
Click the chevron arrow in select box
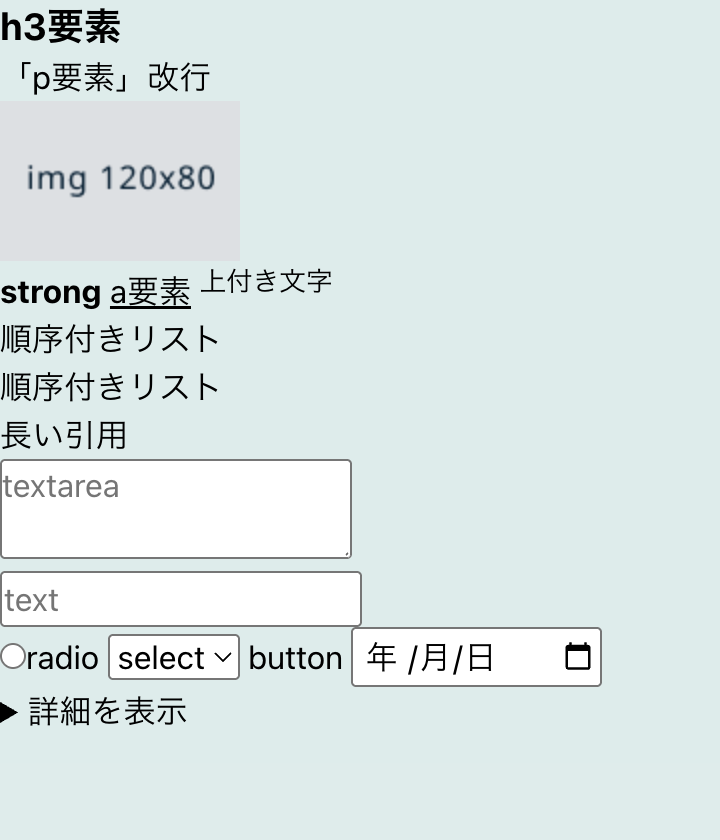(x=224, y=658)
